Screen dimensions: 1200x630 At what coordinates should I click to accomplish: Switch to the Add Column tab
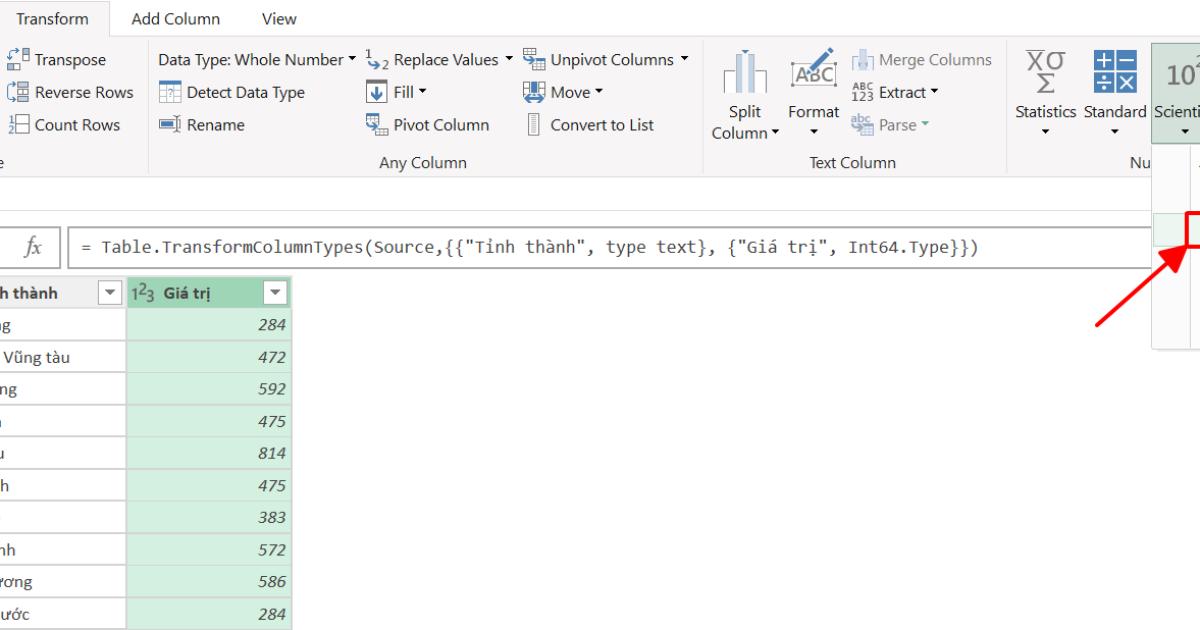coord(176,18)
